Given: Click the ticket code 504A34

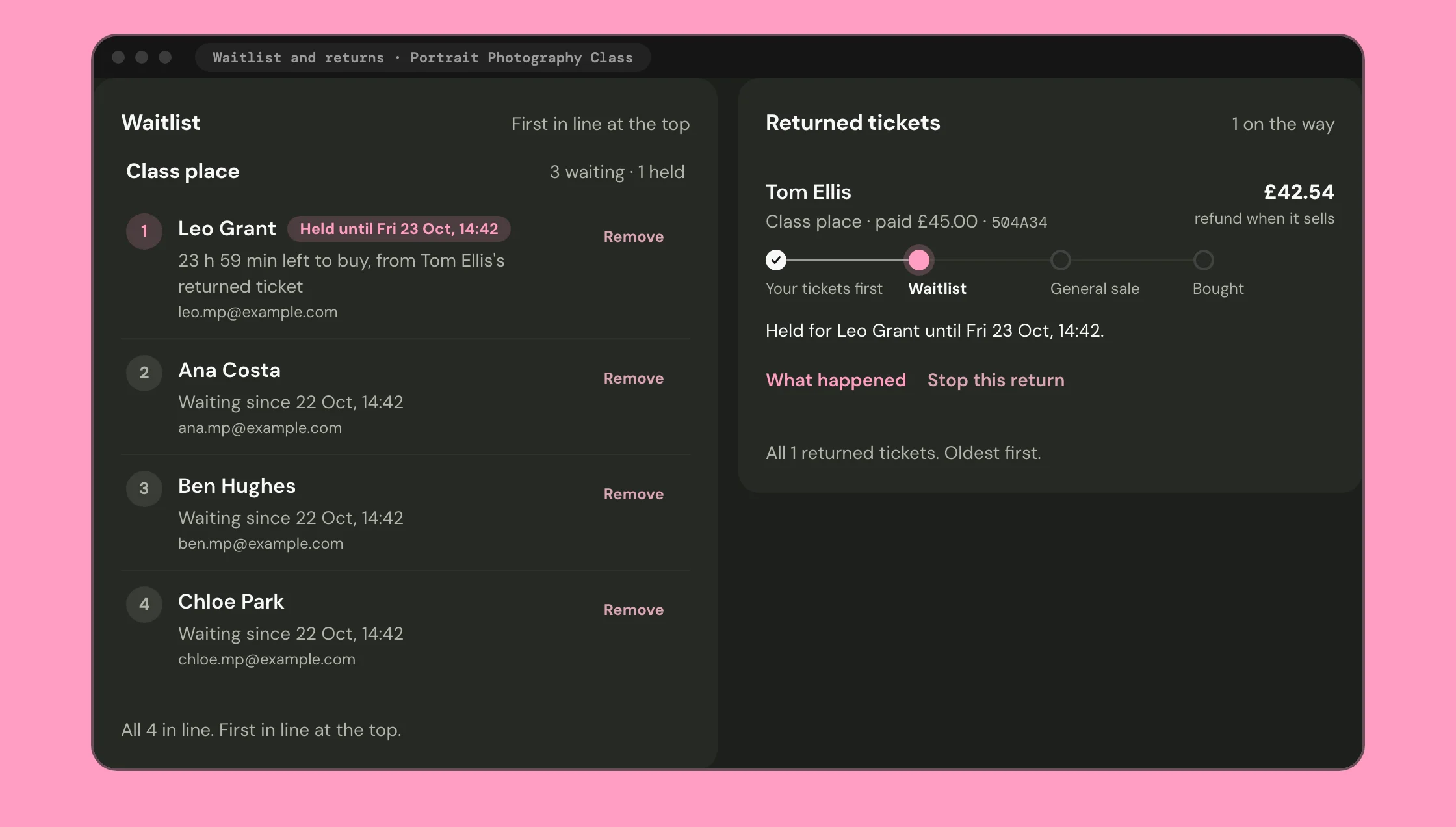Looking at the screenshot, I should pos(1019,222).
